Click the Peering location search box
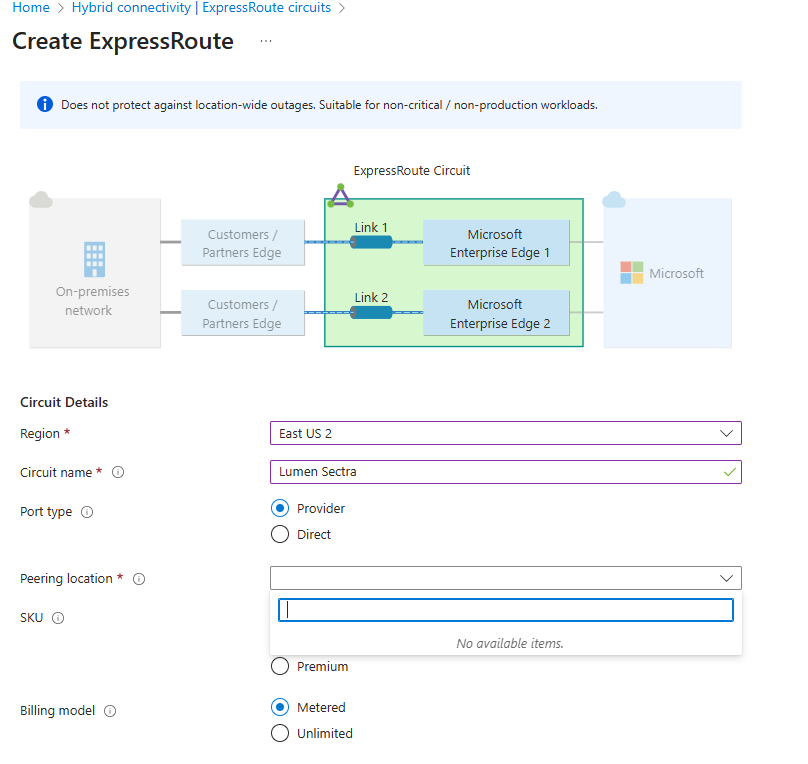This screenshot has width=808, height=764. tap(506, 610)
